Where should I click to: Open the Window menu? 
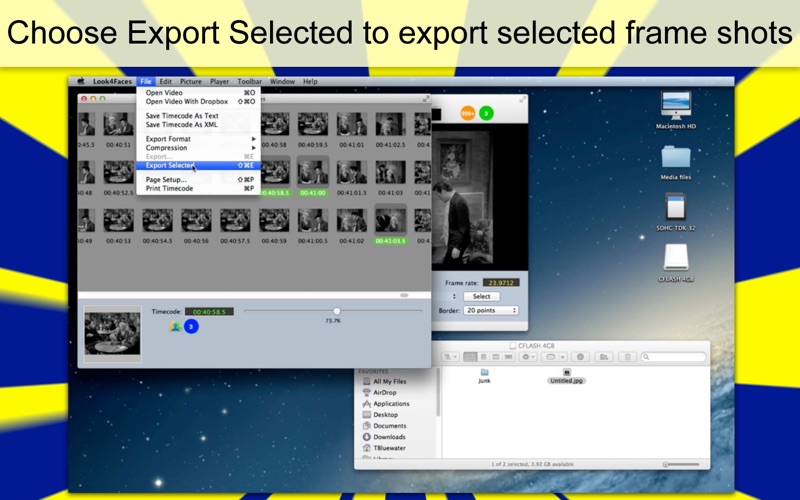point(282,81)
